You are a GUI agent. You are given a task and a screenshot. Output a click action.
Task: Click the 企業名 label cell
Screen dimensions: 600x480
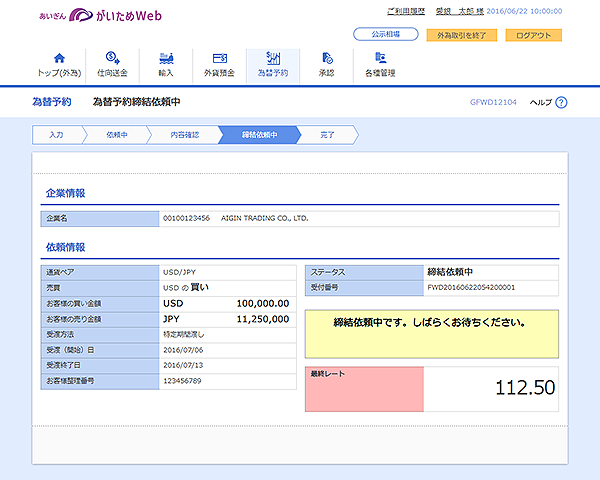100,219
